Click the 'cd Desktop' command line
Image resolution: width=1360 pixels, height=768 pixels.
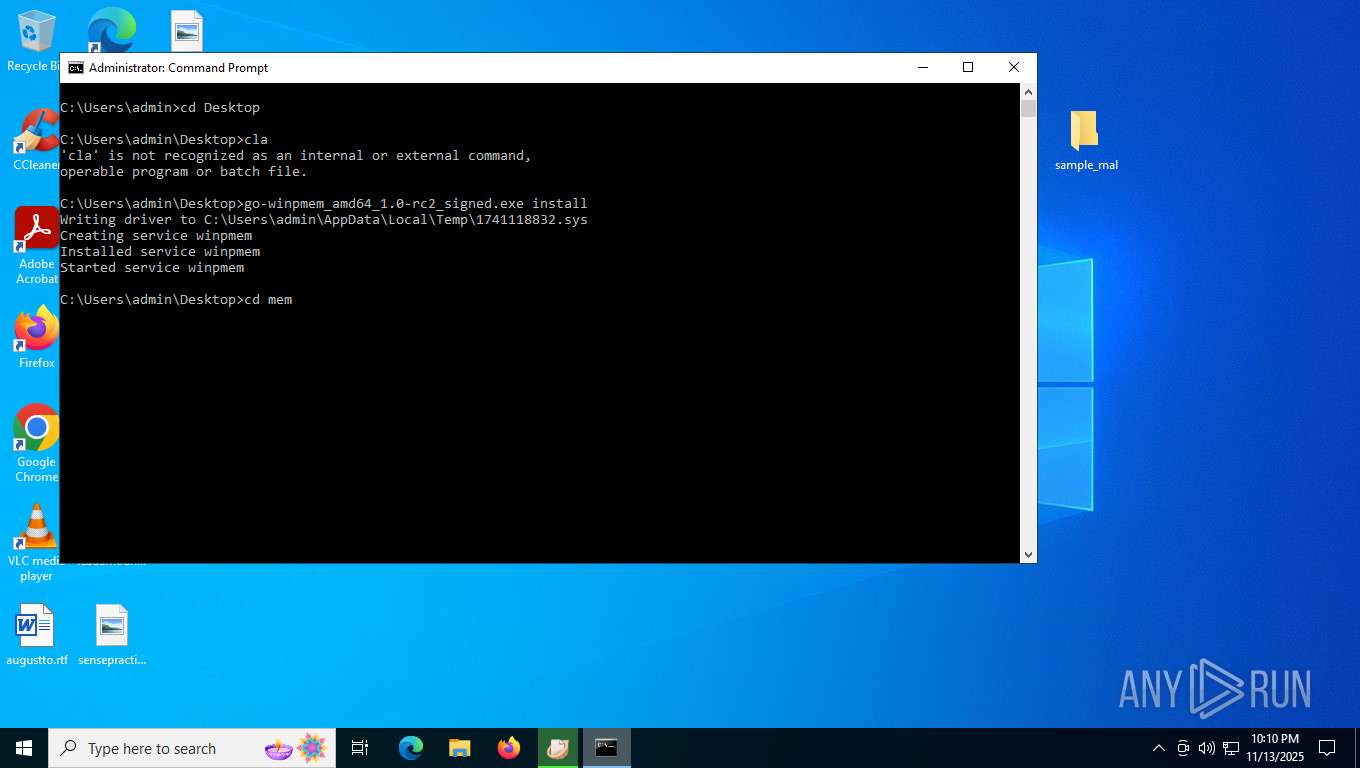point(160,108)
